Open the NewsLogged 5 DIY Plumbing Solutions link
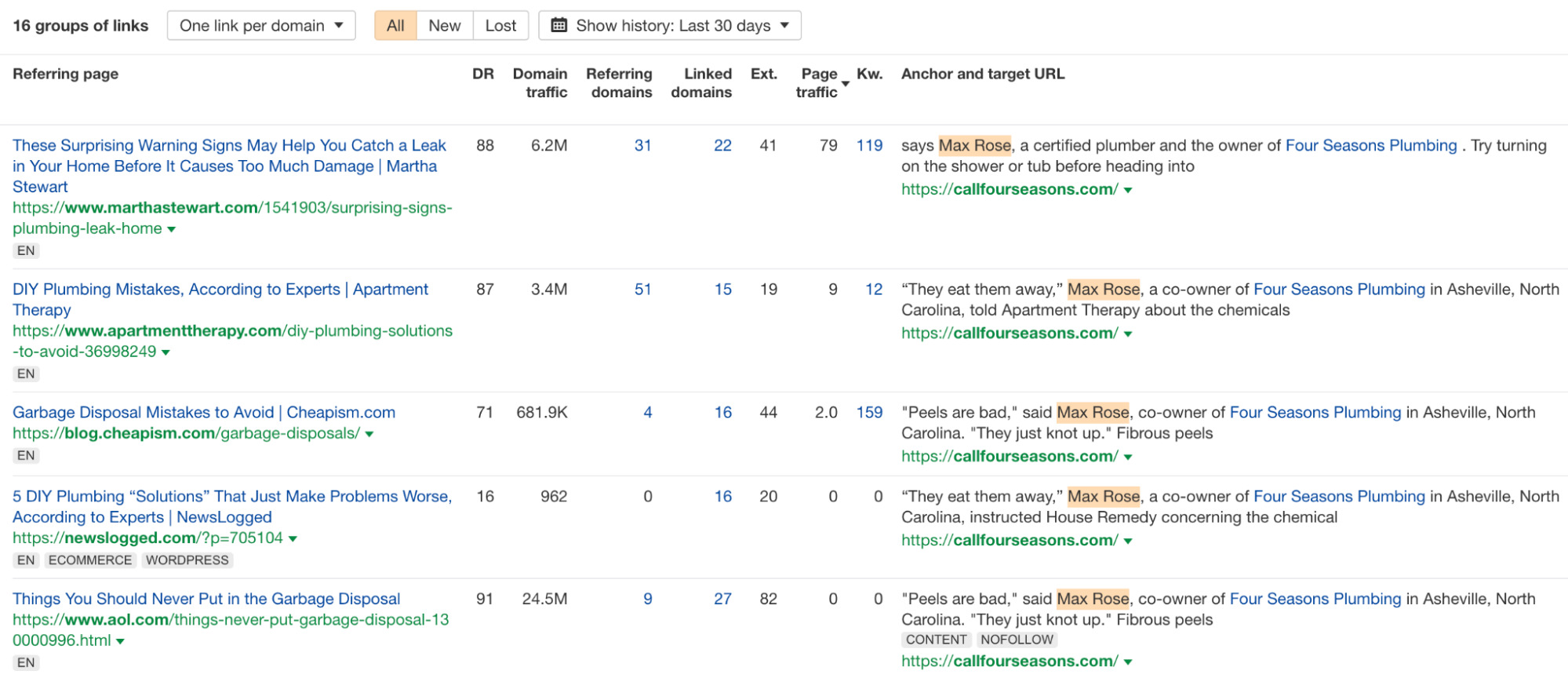The image size is (1568, 678). click(x=232, y=506)
